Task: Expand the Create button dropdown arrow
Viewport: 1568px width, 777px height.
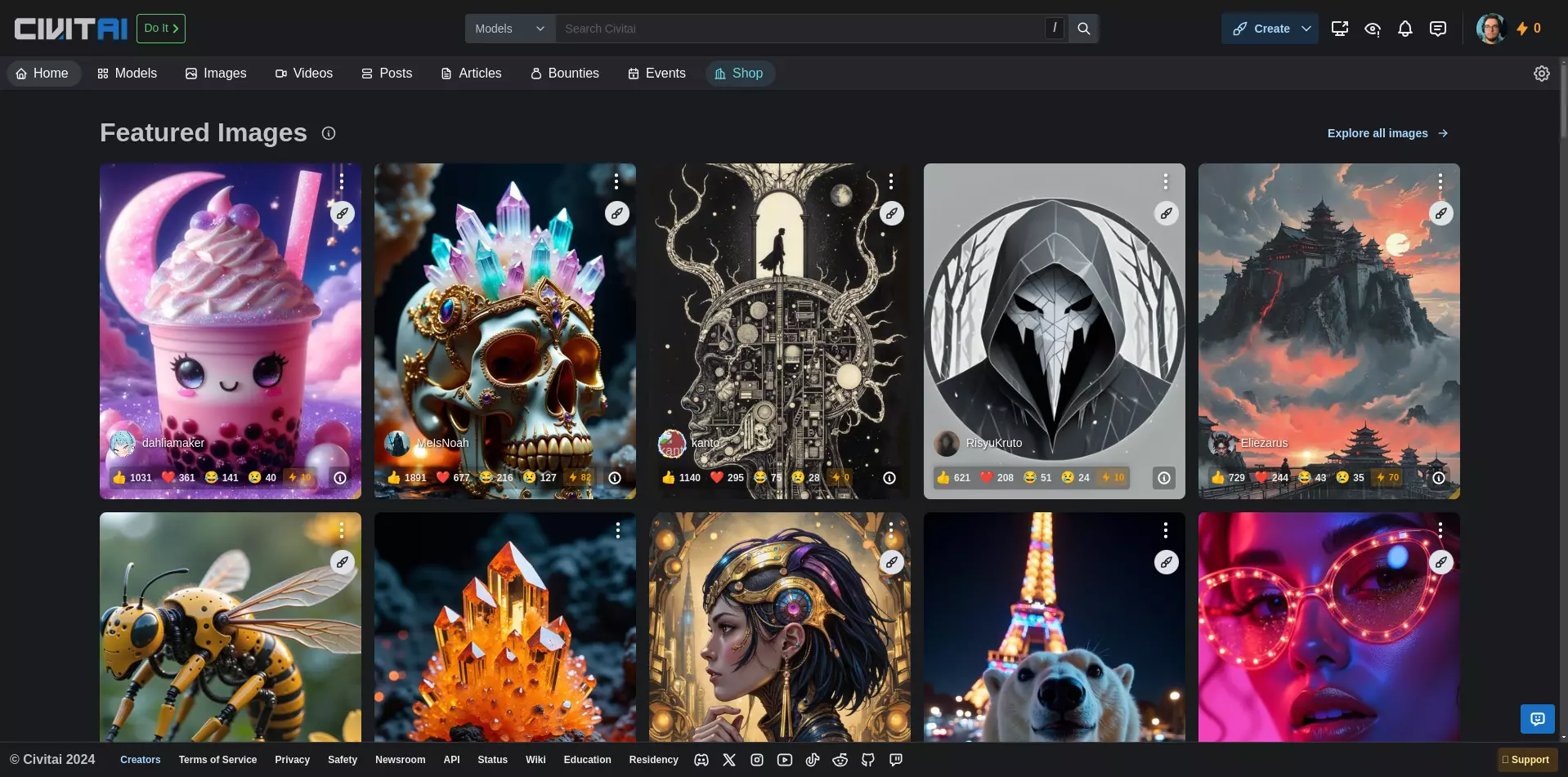Action: click(x=1306, y=29)
